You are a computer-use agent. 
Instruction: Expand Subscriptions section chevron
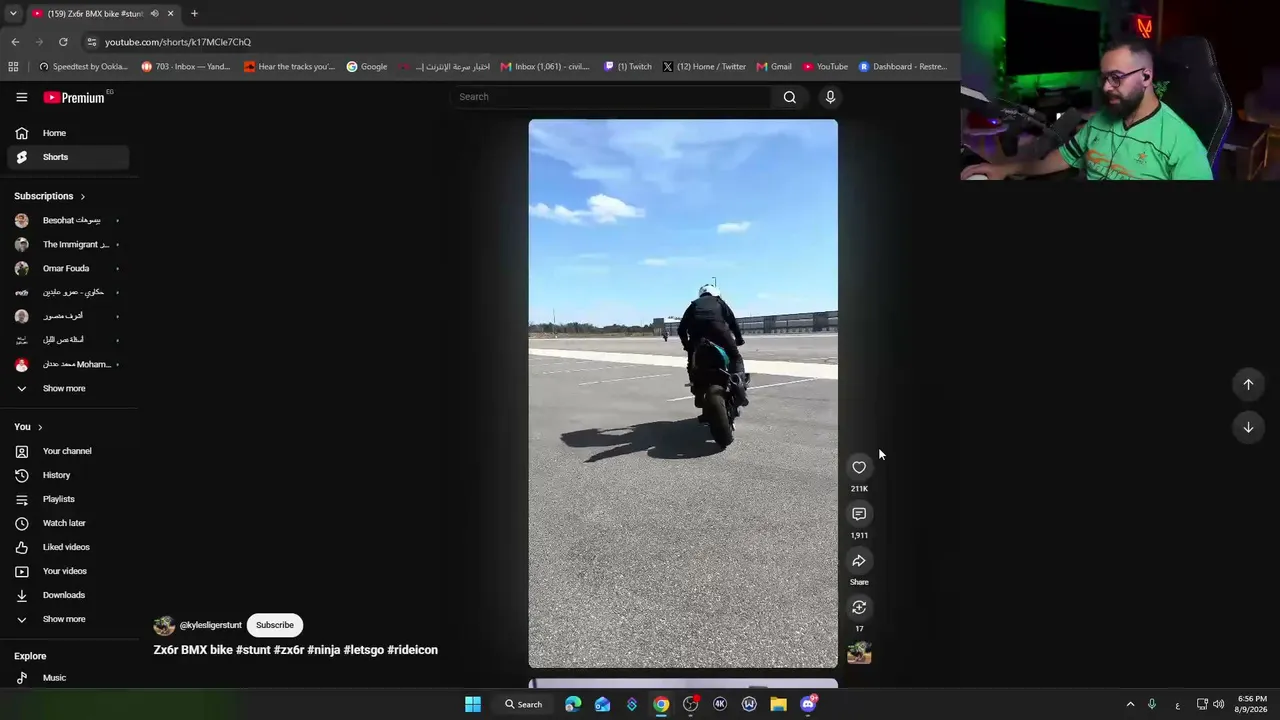(x=82, y=196)
